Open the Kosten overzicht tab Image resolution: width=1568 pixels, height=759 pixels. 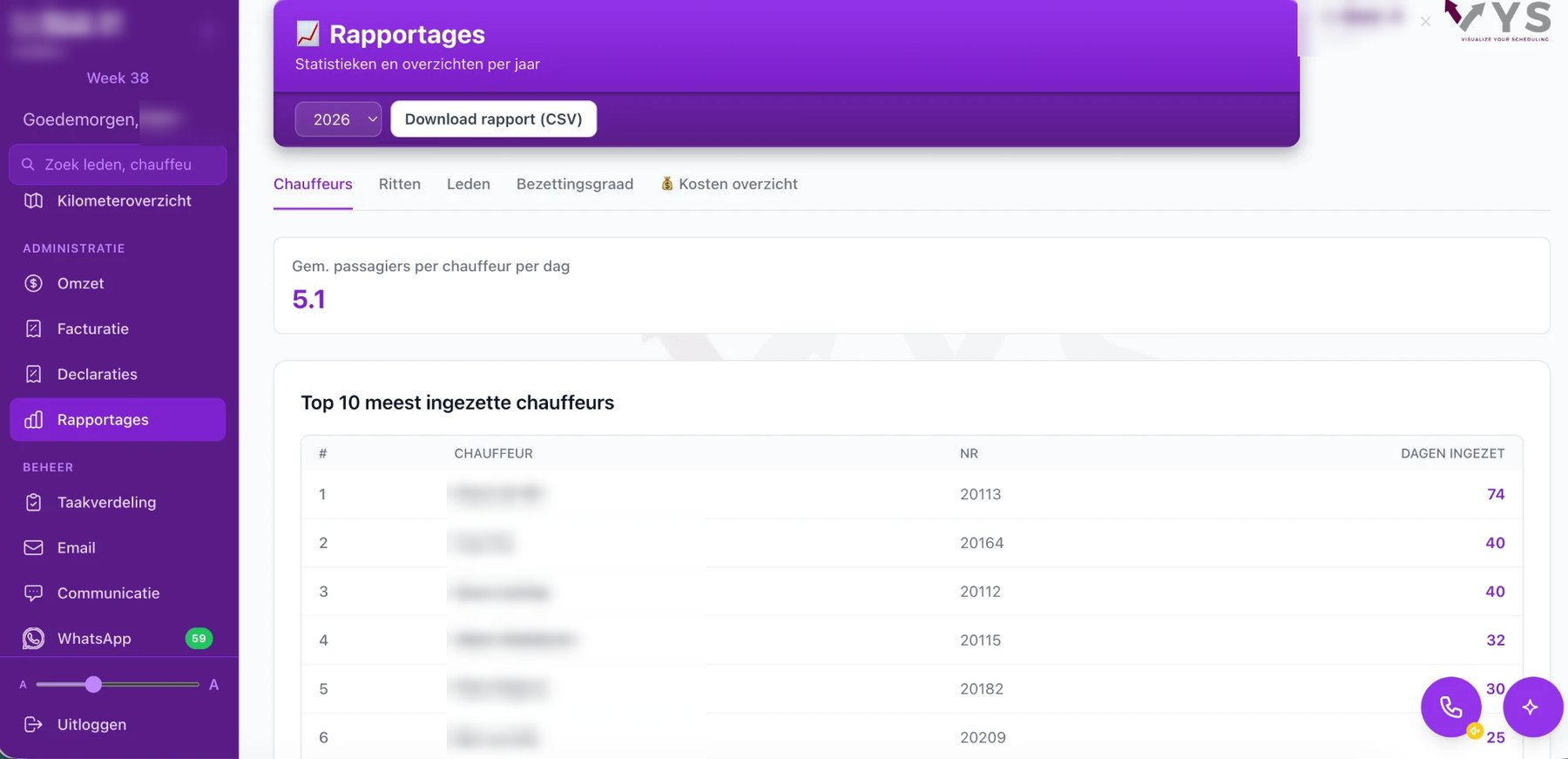click(728, 184)
